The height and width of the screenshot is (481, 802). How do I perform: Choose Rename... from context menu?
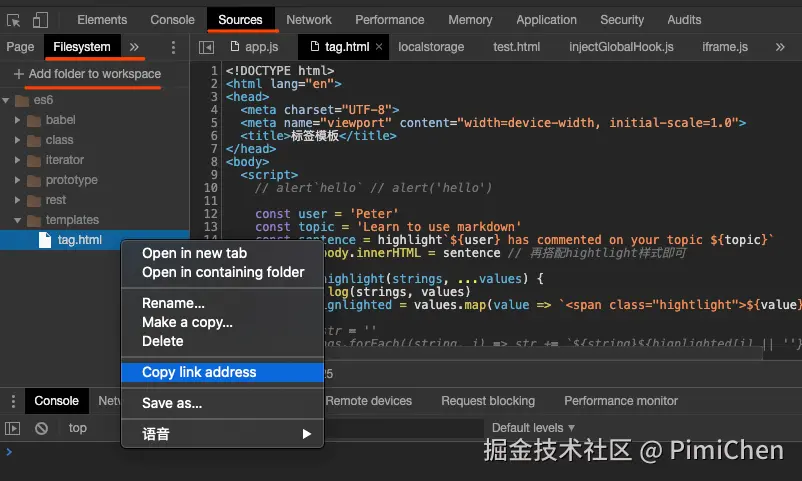click(222, 303)
